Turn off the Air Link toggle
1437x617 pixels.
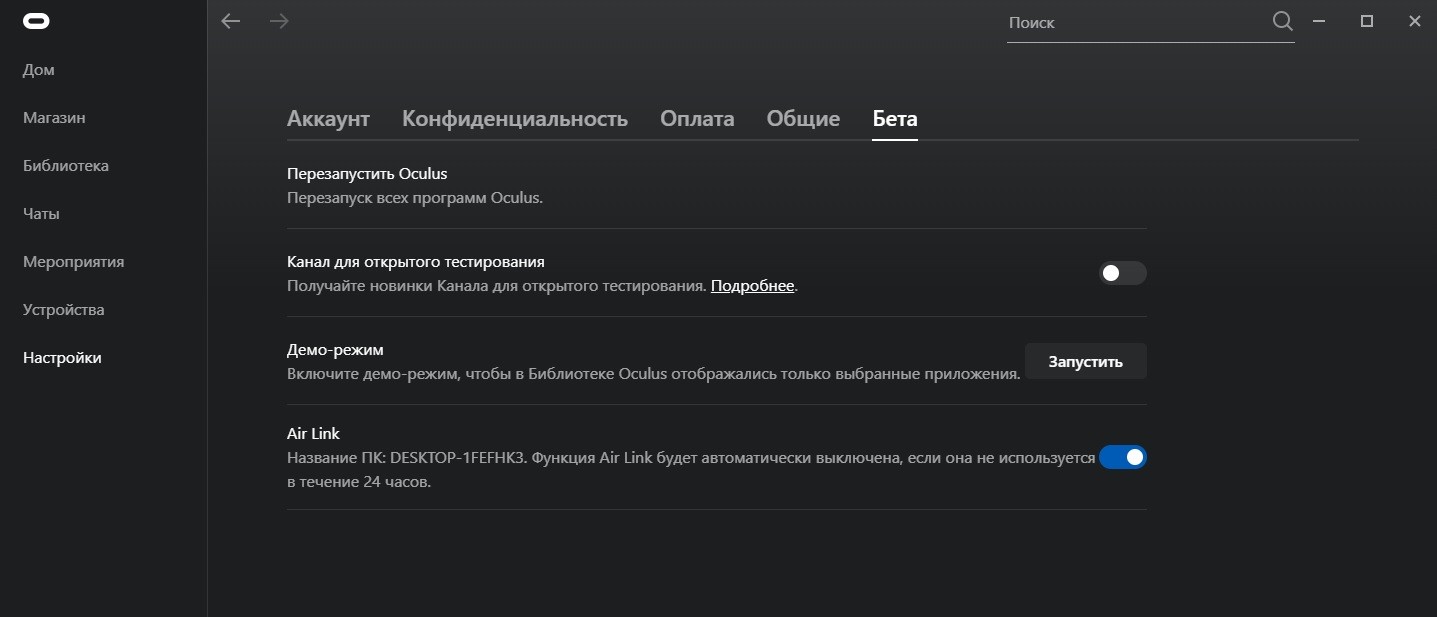pos(1122,457)
